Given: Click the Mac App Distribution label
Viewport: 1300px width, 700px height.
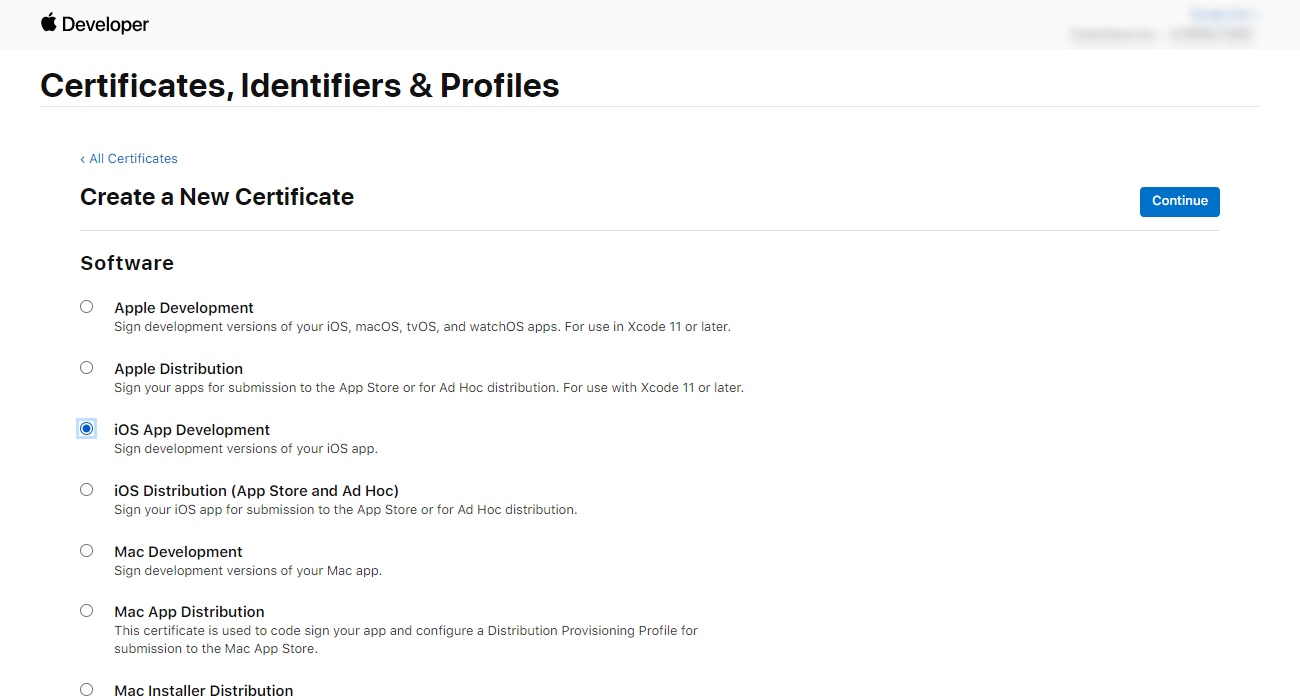Looking at the screenshot, I should 190,612.
